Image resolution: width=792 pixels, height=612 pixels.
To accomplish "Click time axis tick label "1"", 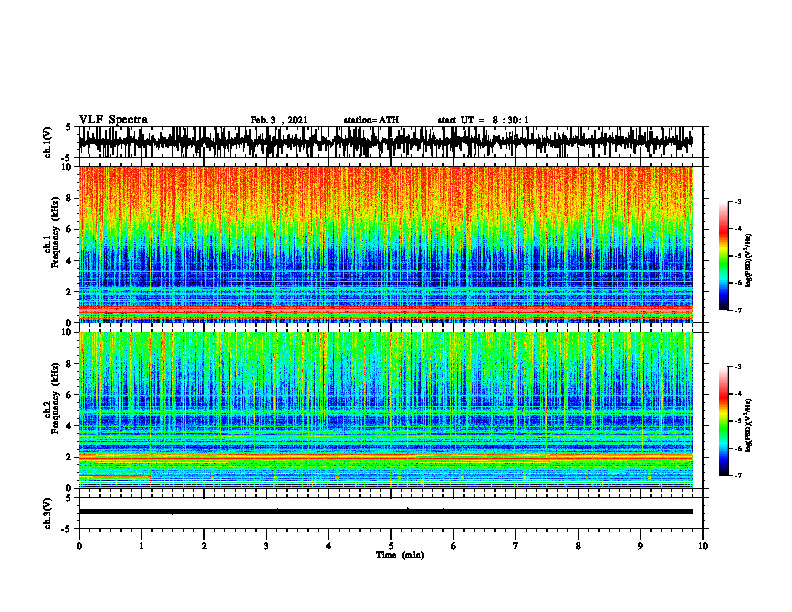I will point(141,546).
